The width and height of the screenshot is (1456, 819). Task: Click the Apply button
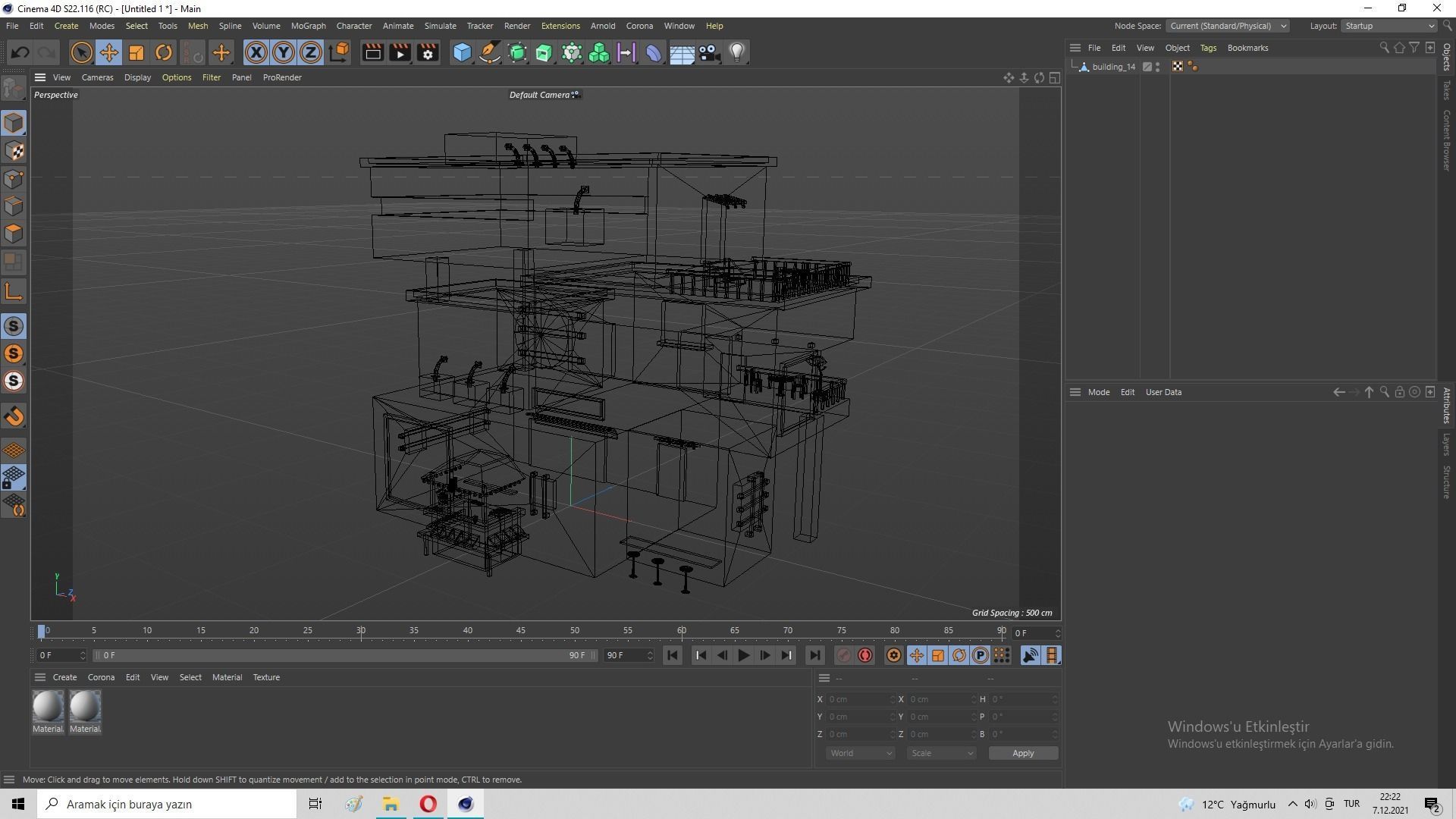click(x=1023, y=753)
